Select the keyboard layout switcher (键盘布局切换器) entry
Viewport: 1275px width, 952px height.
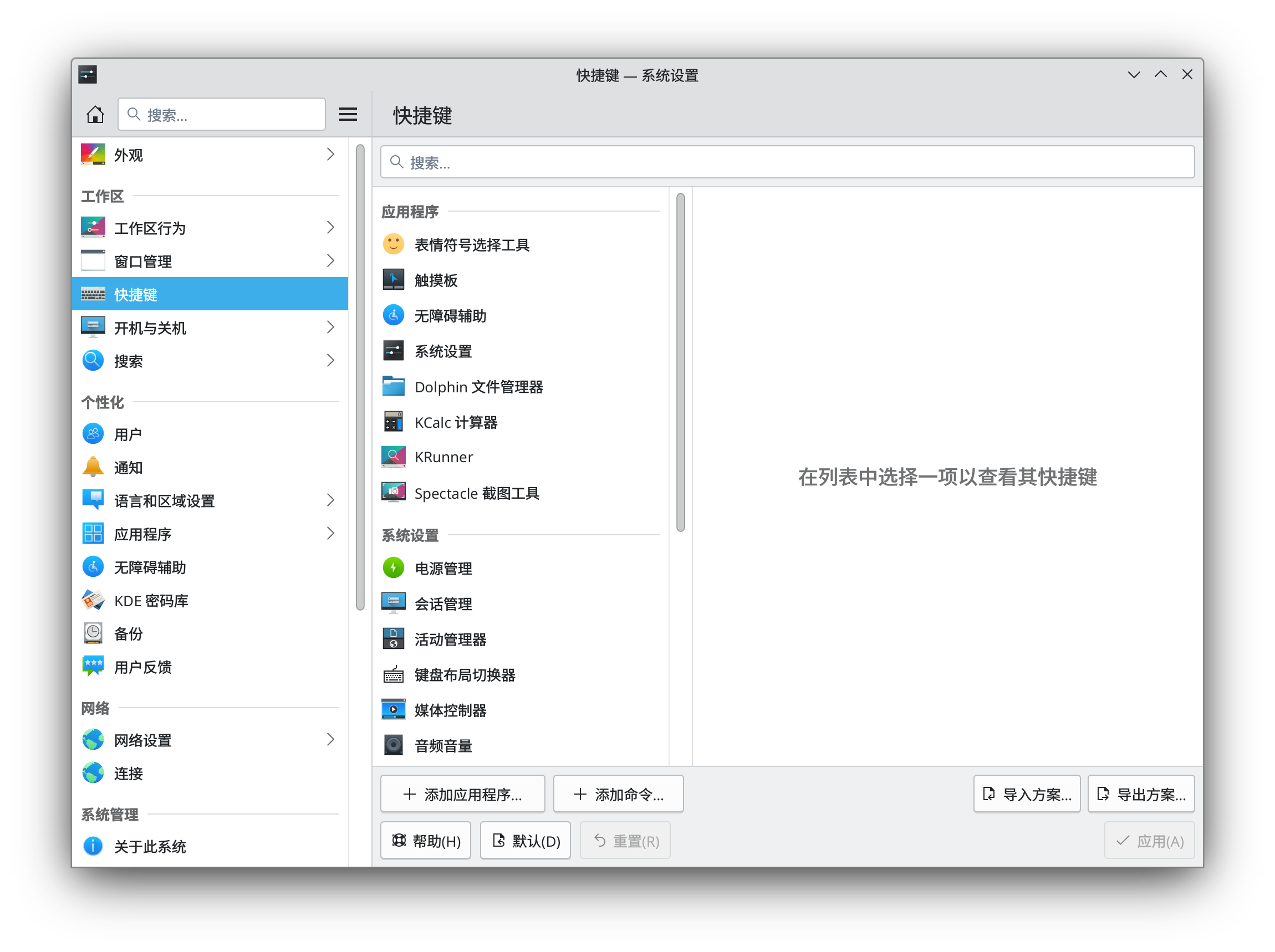pos(464,675)
